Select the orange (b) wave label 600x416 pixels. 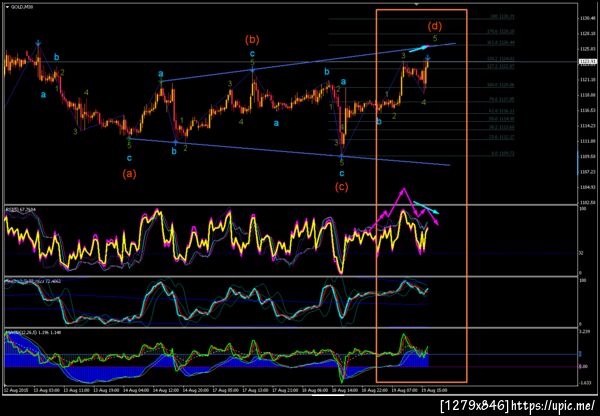[252, 39]
